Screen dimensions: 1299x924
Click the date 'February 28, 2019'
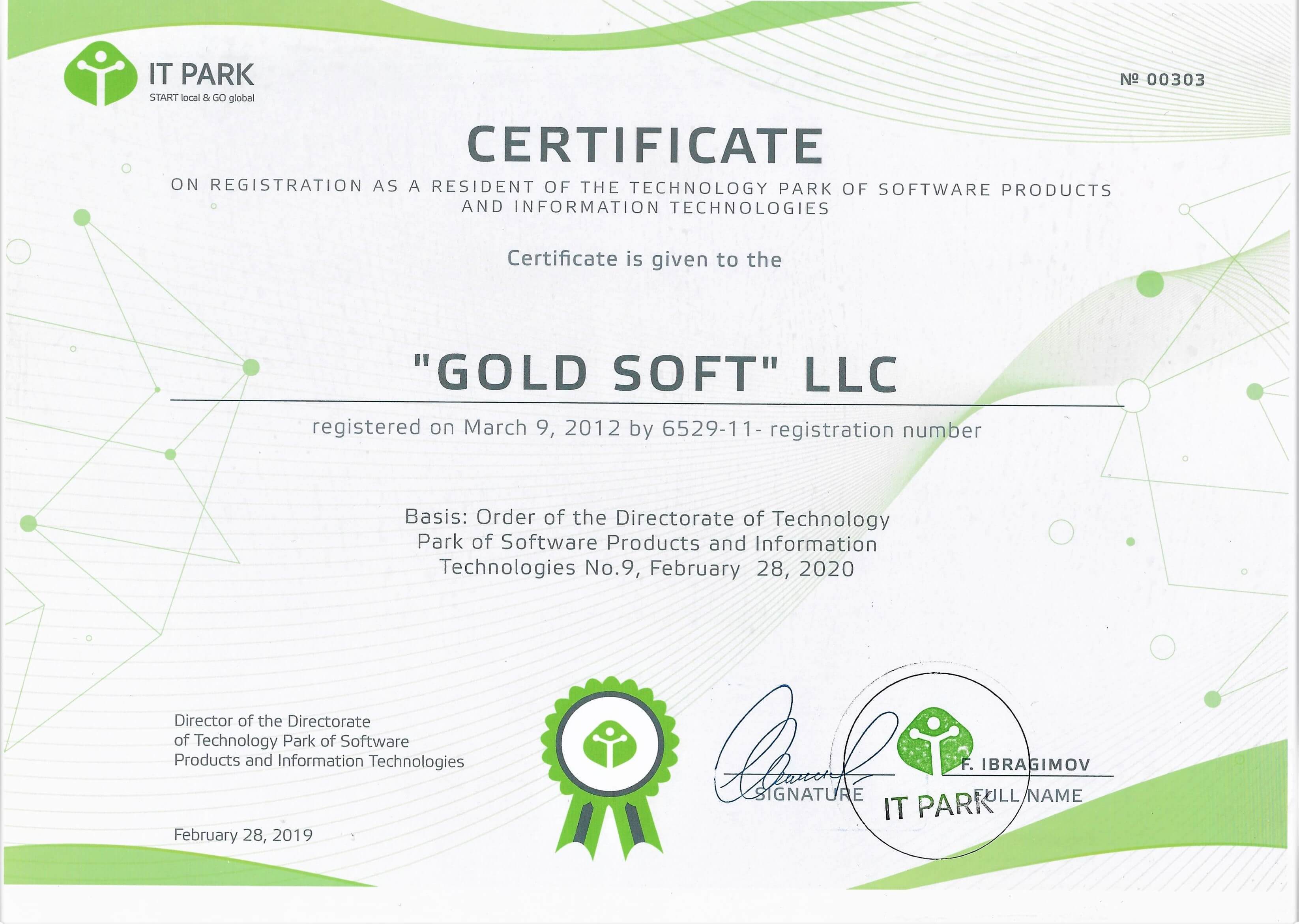point(243,835)
